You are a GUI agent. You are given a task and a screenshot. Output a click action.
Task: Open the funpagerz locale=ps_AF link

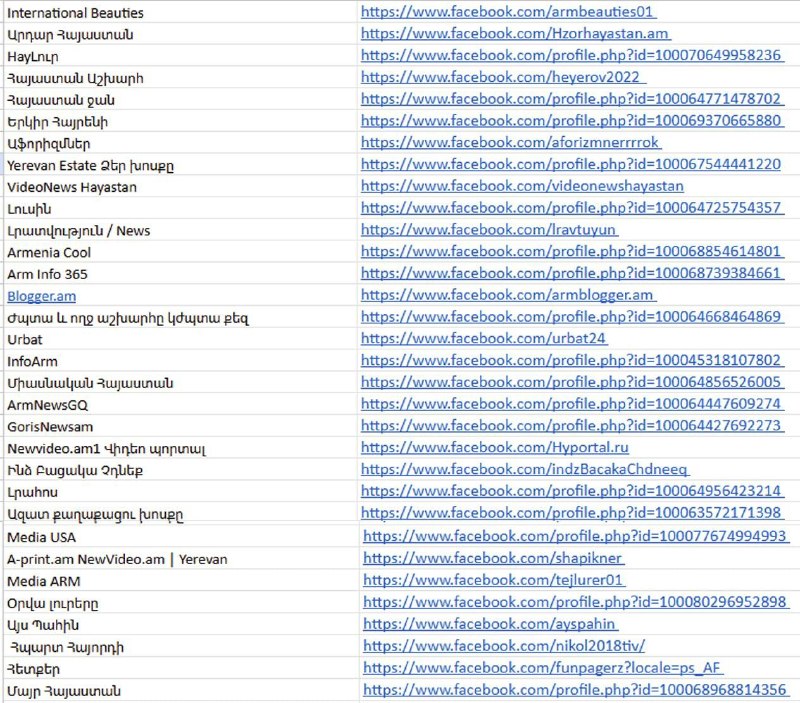[x=543, y=668]
